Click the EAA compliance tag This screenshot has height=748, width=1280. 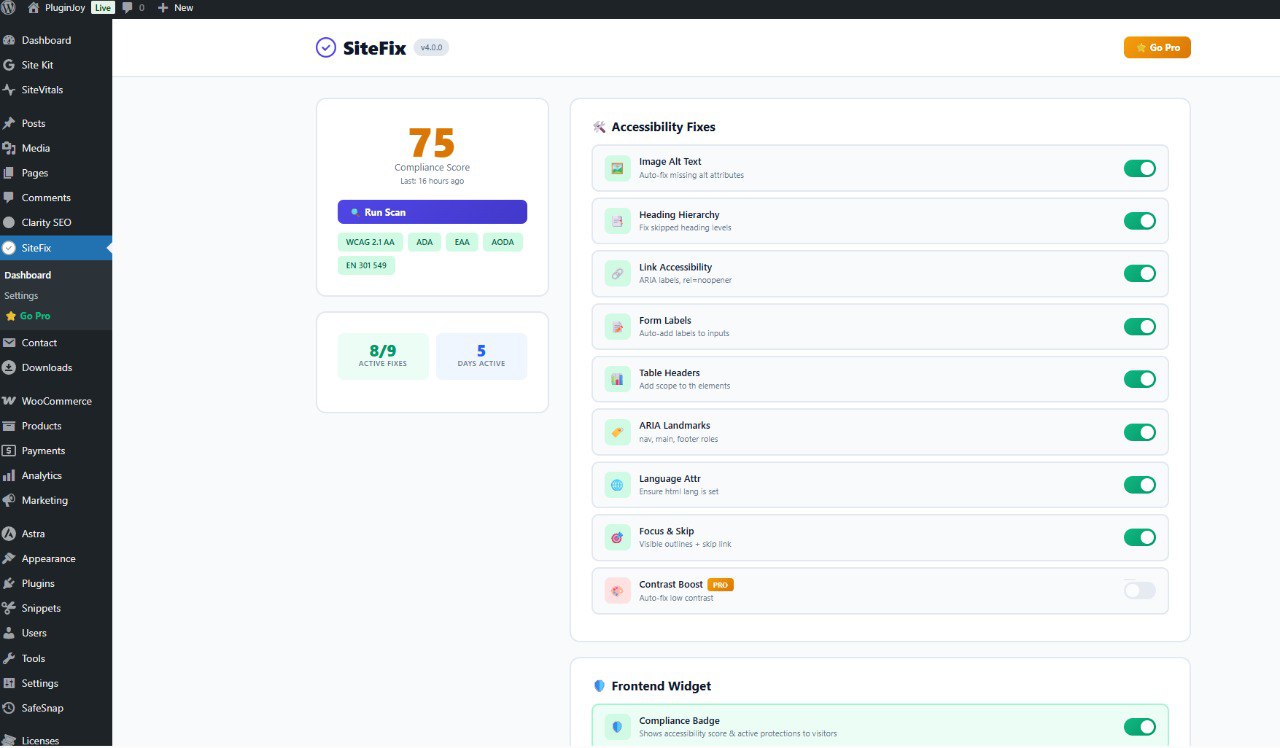462,242
